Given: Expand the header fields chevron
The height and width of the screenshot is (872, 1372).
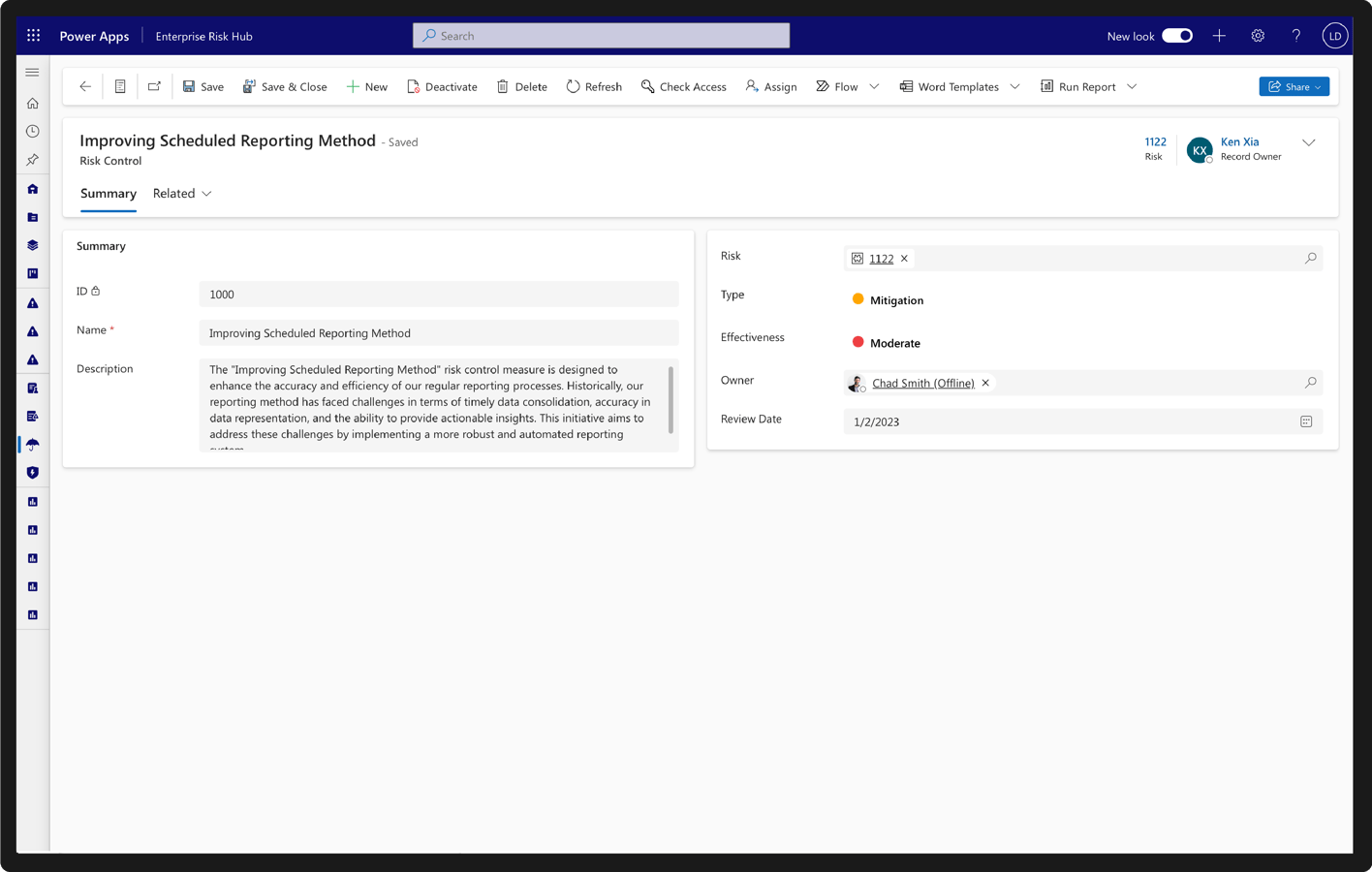Looking at the screenshot, I should point(1309,142).
